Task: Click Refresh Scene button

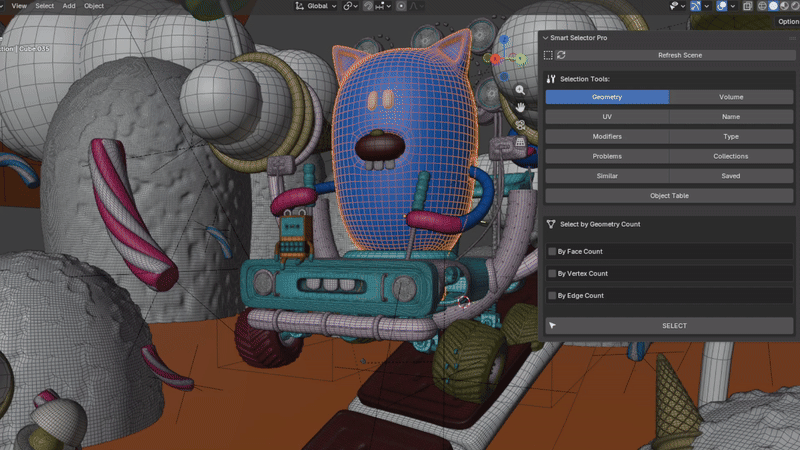Action: click(x=680, y=55)
